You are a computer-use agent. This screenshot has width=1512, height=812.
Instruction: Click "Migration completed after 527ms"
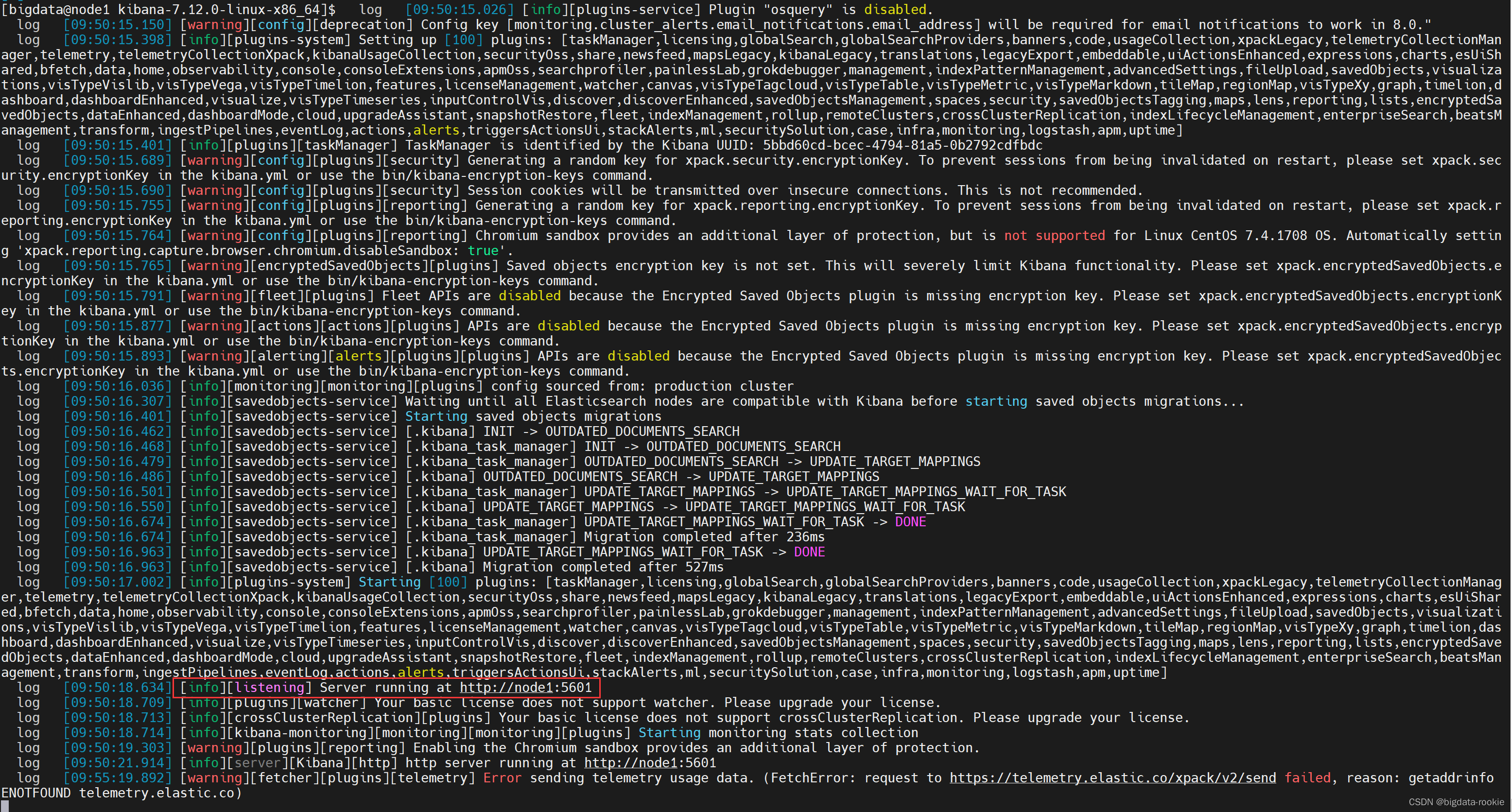pyautogui.click(x=603, y=567)
